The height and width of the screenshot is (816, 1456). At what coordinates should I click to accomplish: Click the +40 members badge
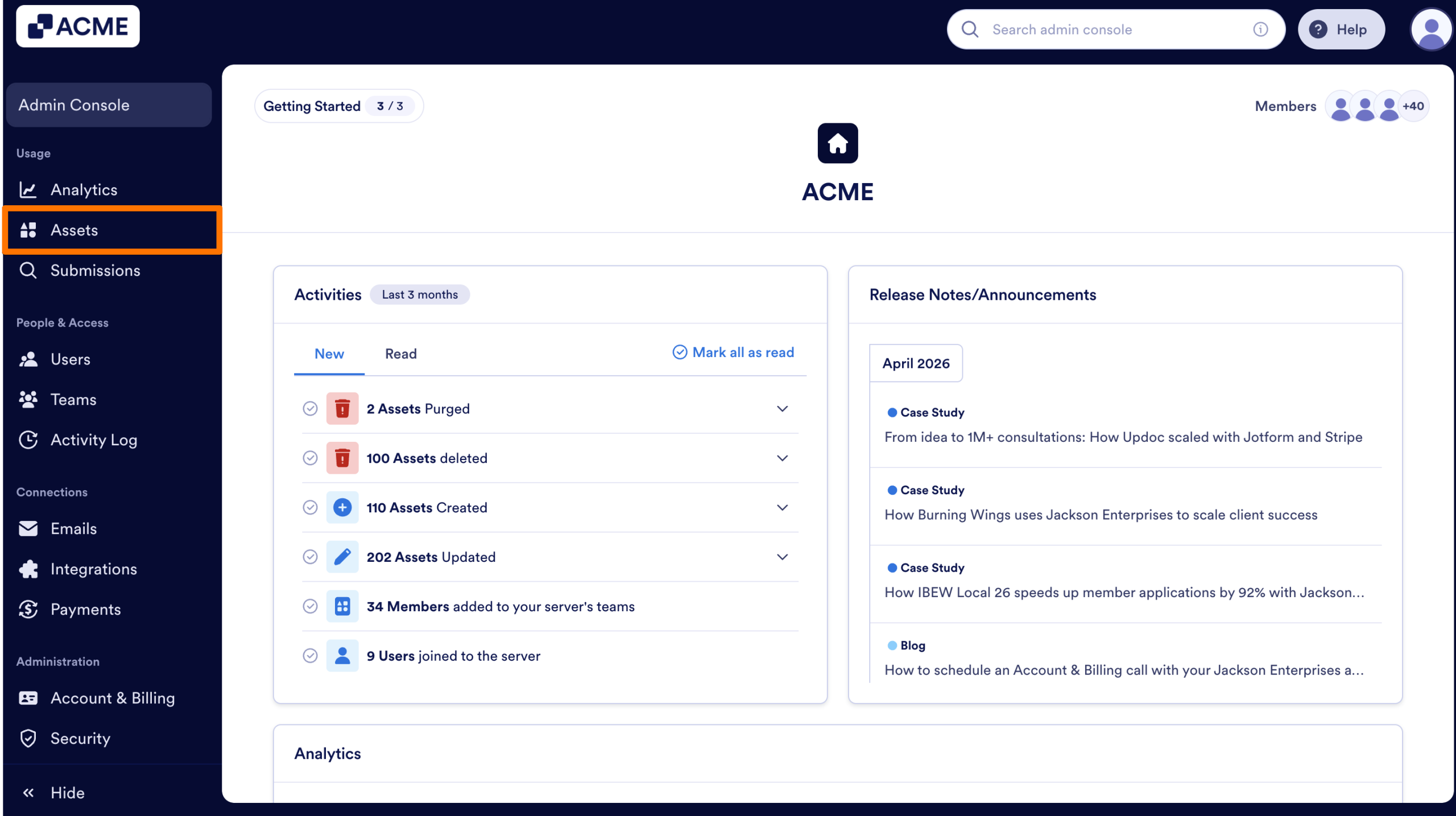point(1413,106)
